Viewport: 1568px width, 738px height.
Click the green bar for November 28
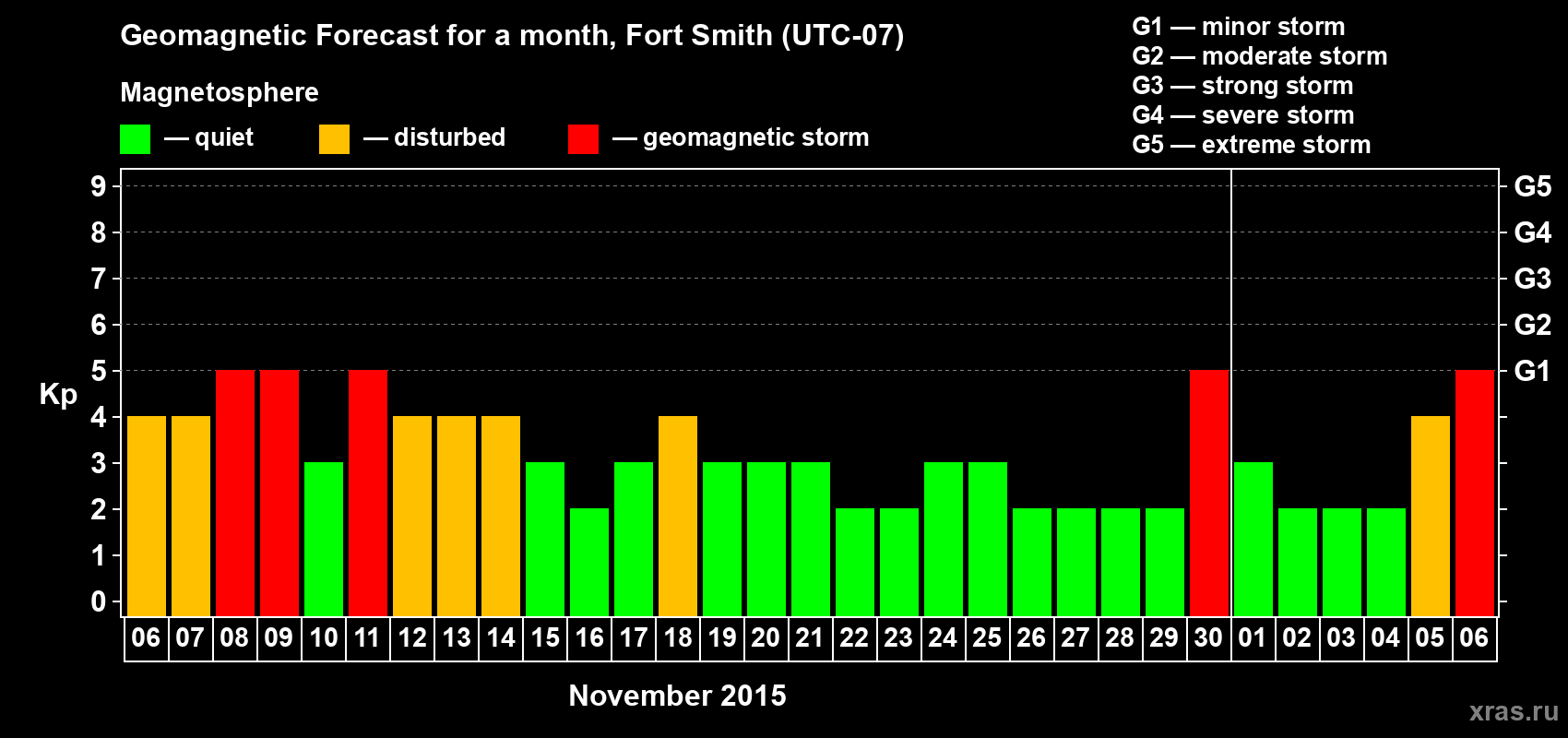1121,563
